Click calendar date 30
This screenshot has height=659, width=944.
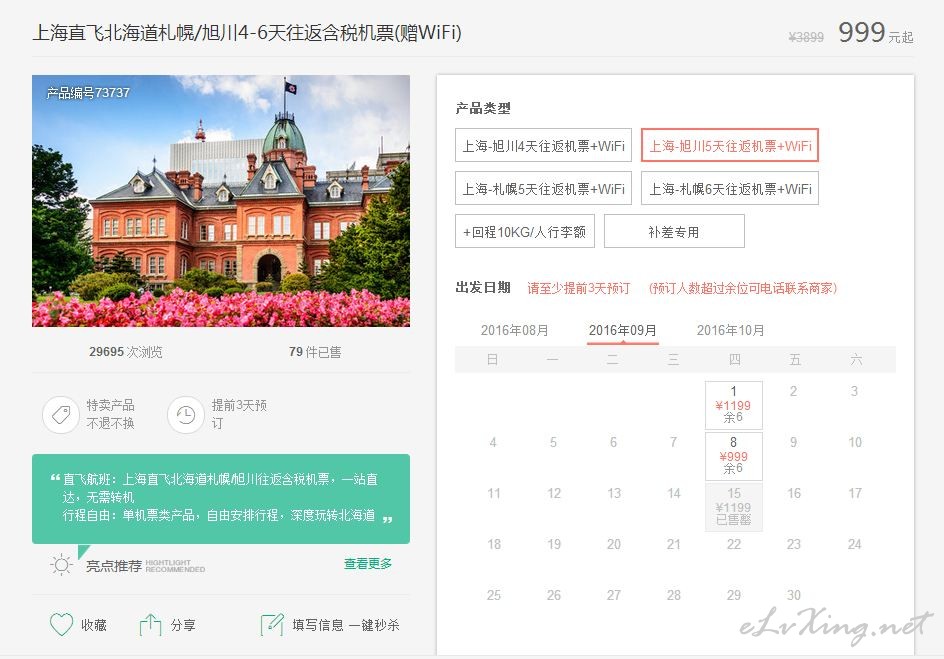point(793,595)
